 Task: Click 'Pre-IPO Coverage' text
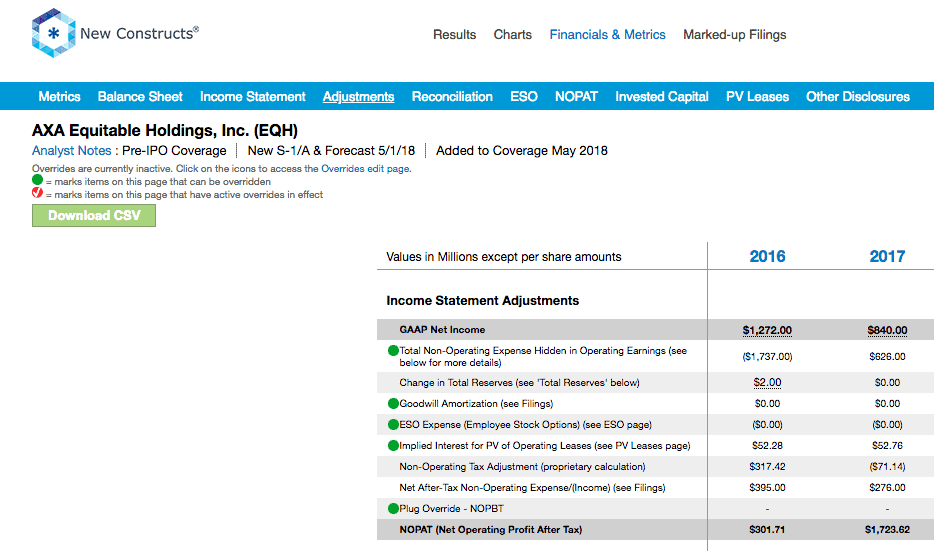pos(174,151)
